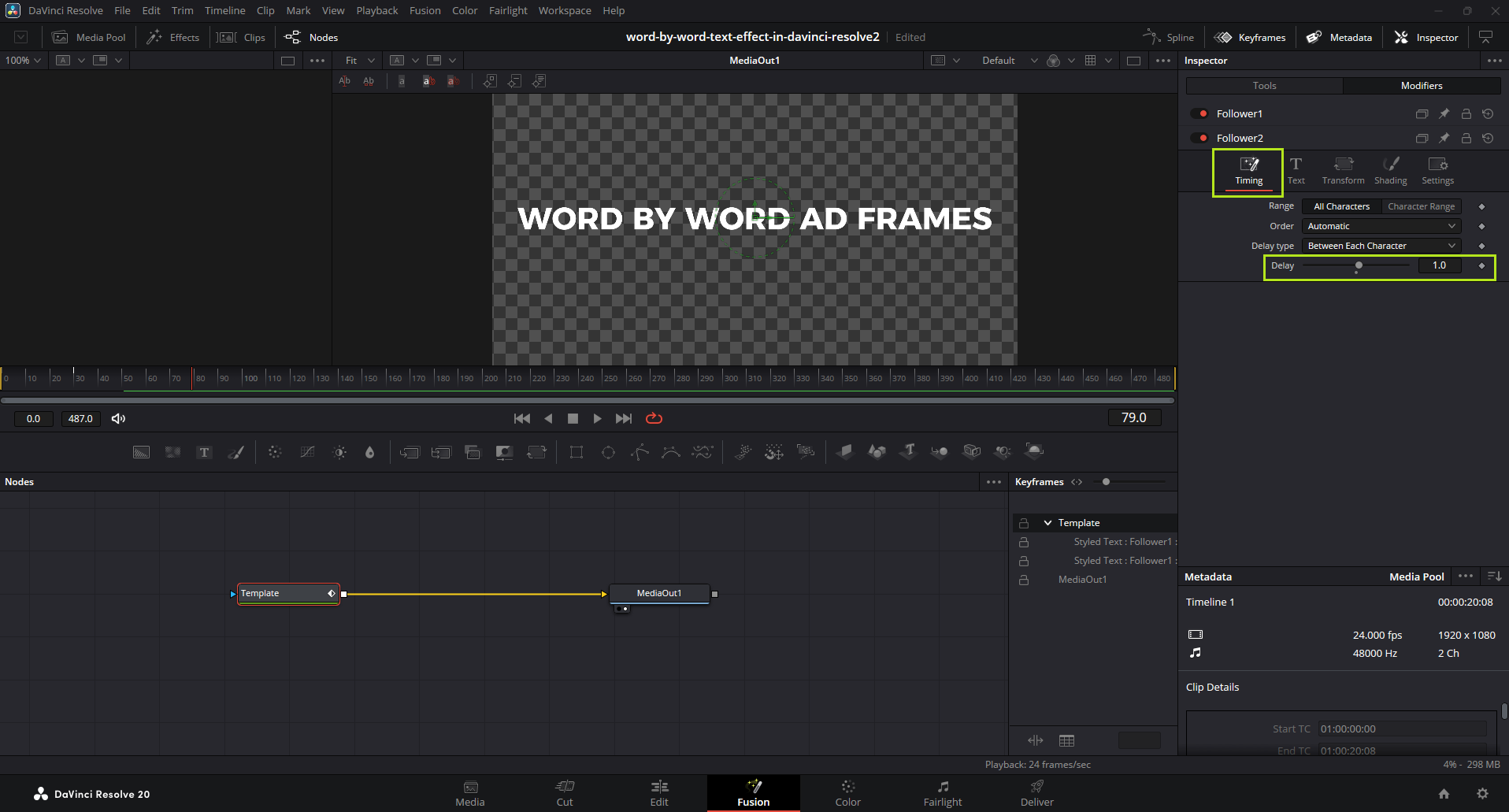Open the Fusion menu
Viewport: 1509px width, 812px height.
point(425,10)
